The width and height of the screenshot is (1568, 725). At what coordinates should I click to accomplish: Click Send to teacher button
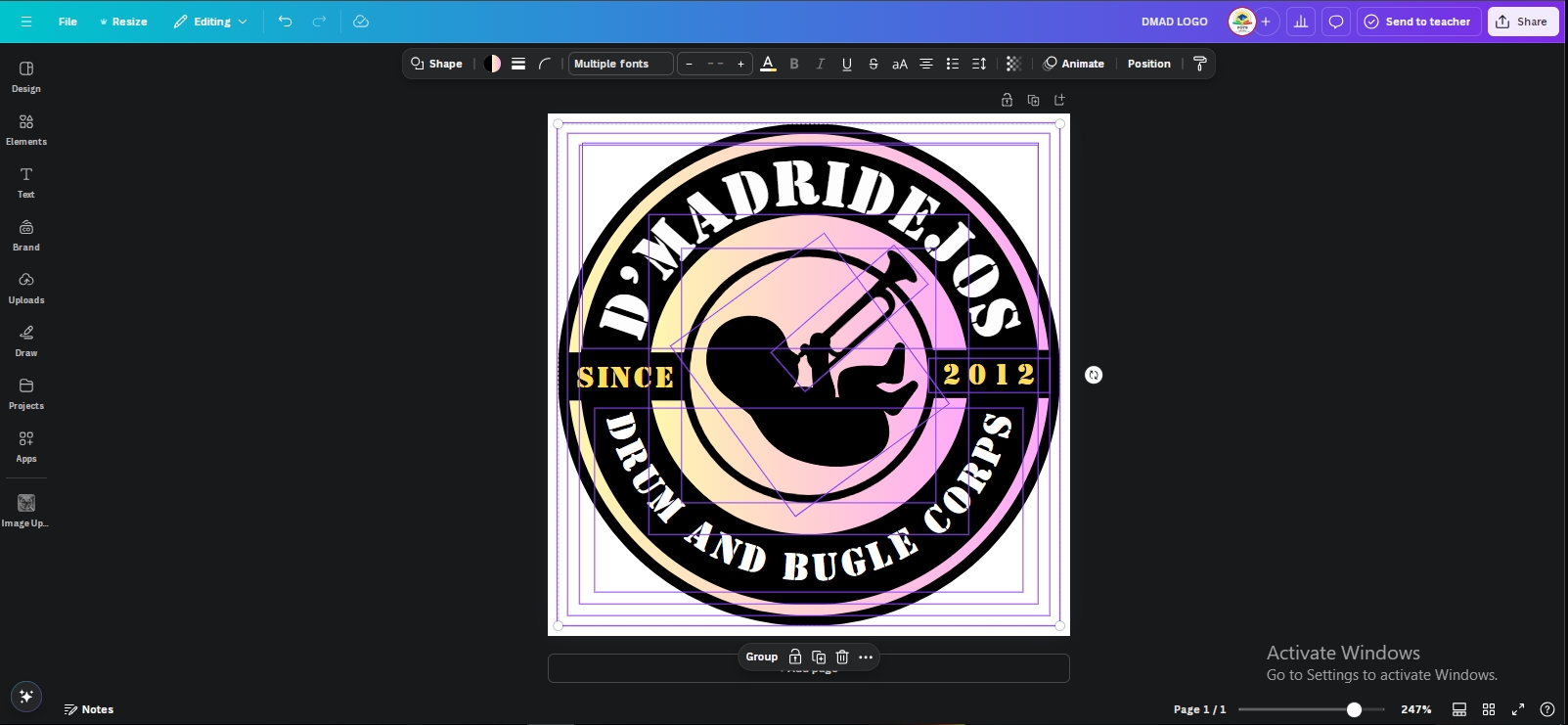pyautogui.click(x=1418, y=22)
